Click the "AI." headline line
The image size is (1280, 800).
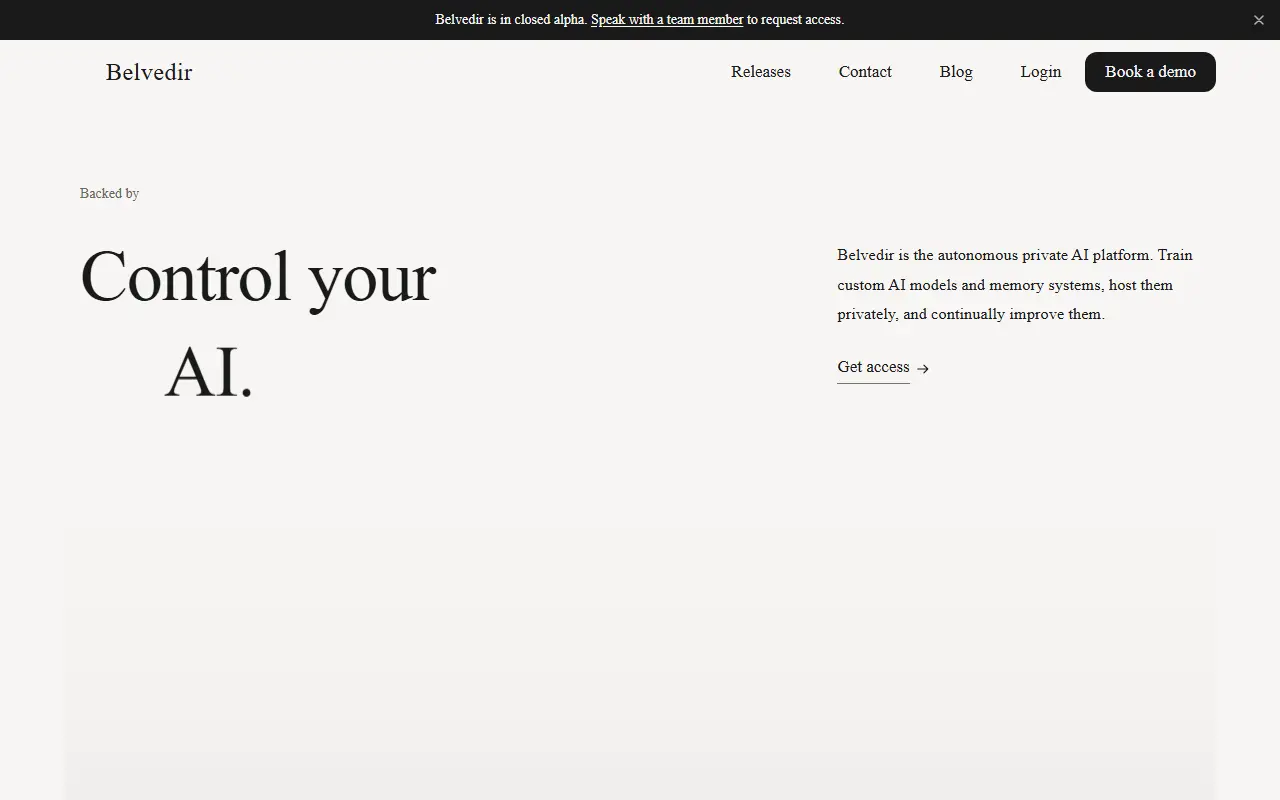[x=209, y=372]
